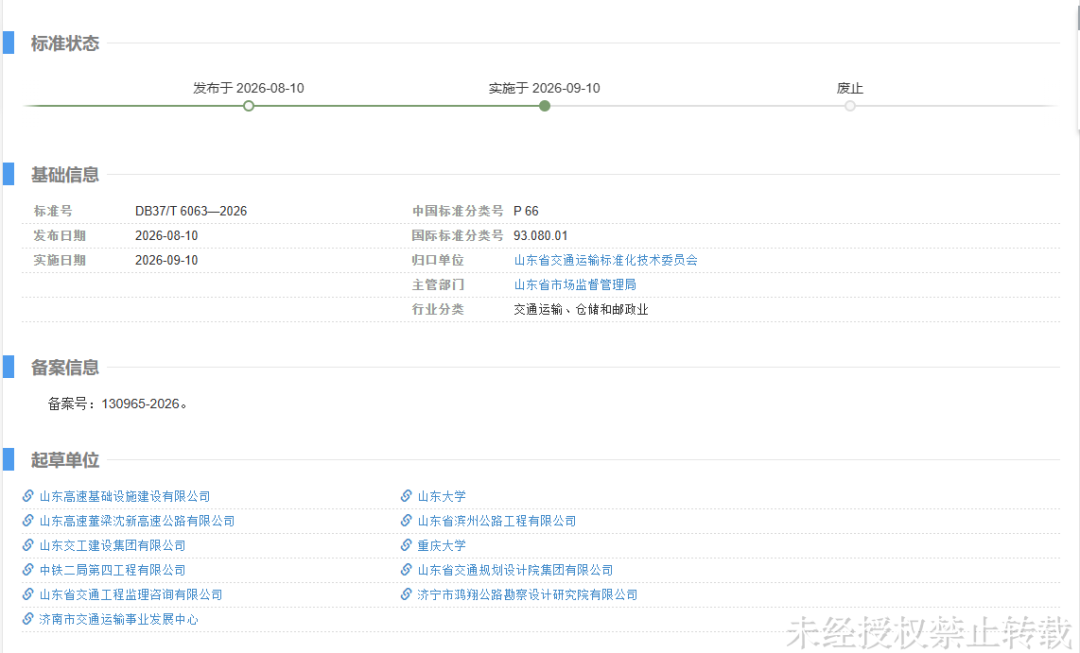This screenshot has width=1080, height=653.
Task: Click link icon beside 济宁市鸿翔公路勘察设计研究院有限公司
Action: [x=406, y=594]
